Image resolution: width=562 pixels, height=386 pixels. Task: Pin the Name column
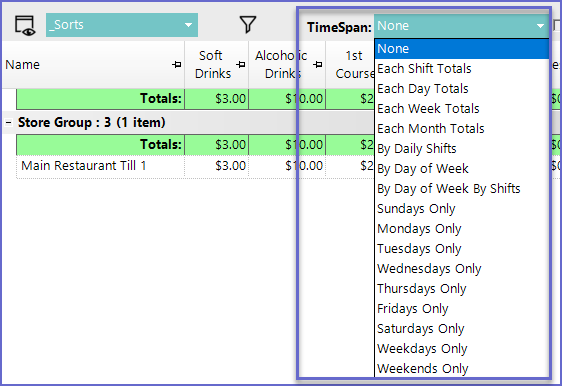176,65
